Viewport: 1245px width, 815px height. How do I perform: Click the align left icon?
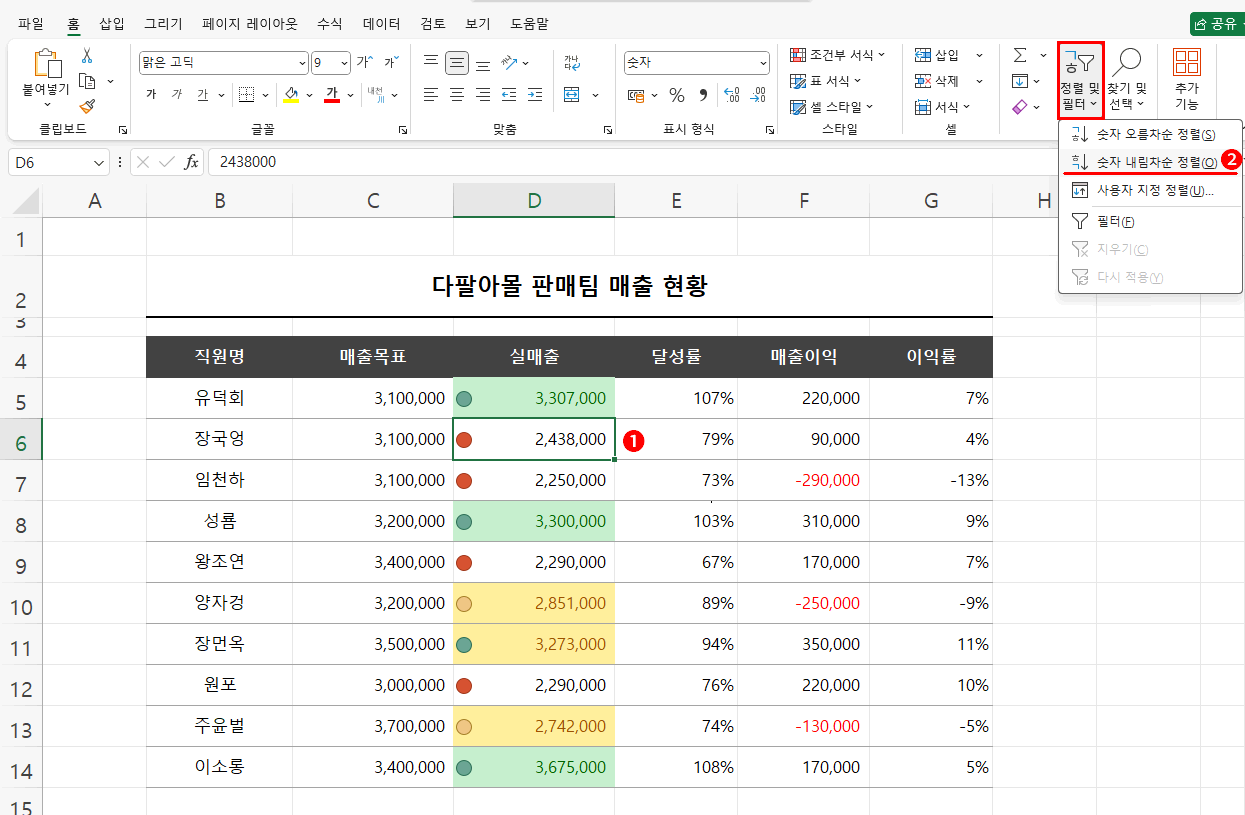click(x=431, y=95)
